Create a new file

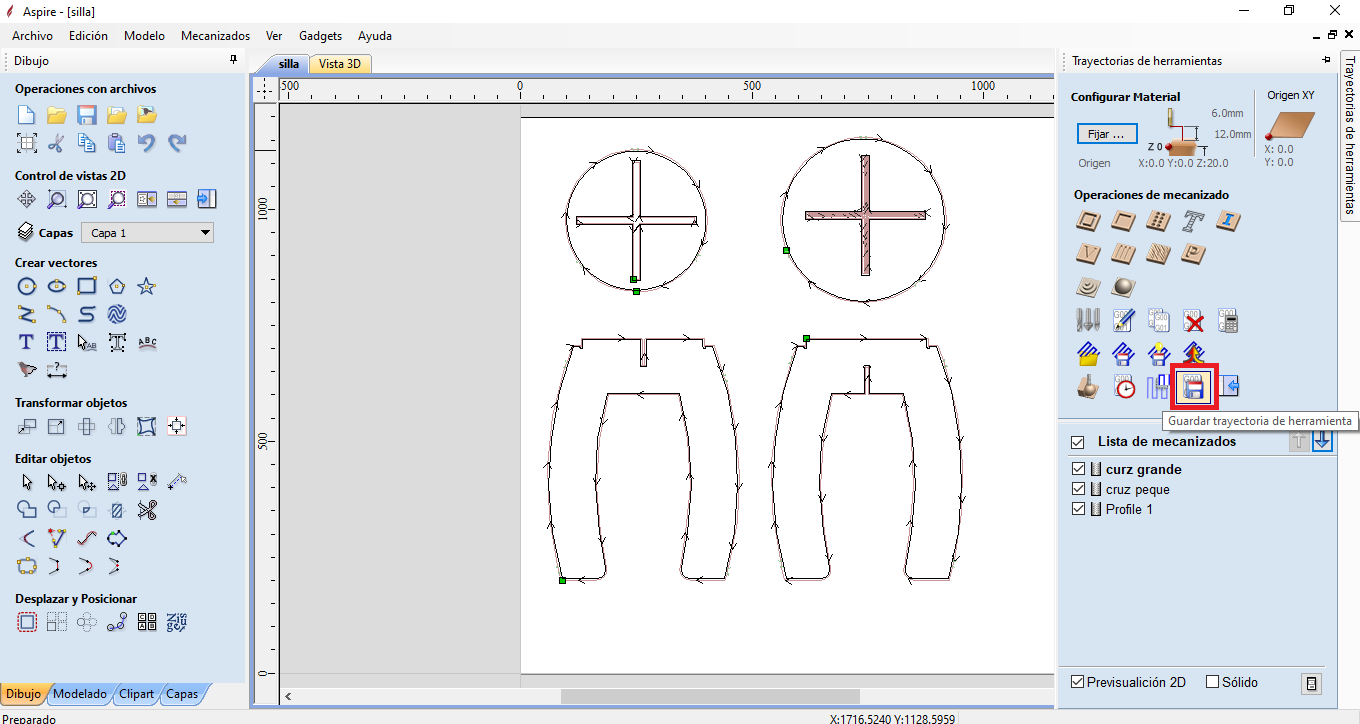click(27, 114)
